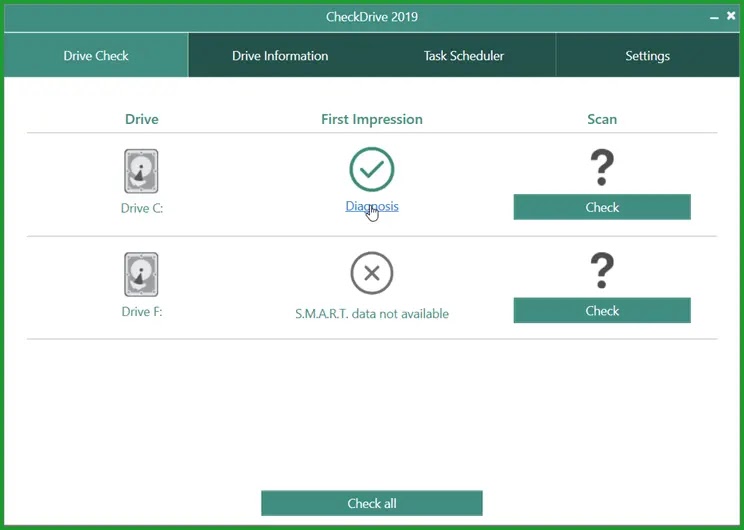Click the gray X status icon for Drive F:
This screenshot has height=530, width=744.
coord(372,273)
